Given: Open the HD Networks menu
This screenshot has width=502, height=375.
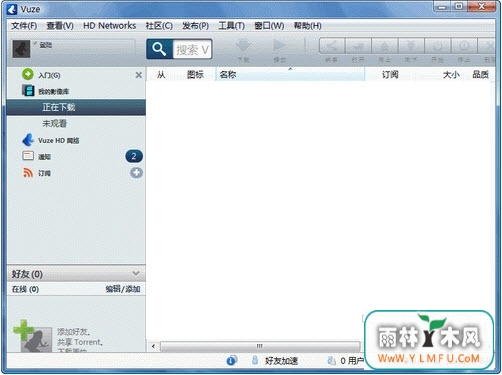Looking at the screenshot, I should (x=109, y=26).
